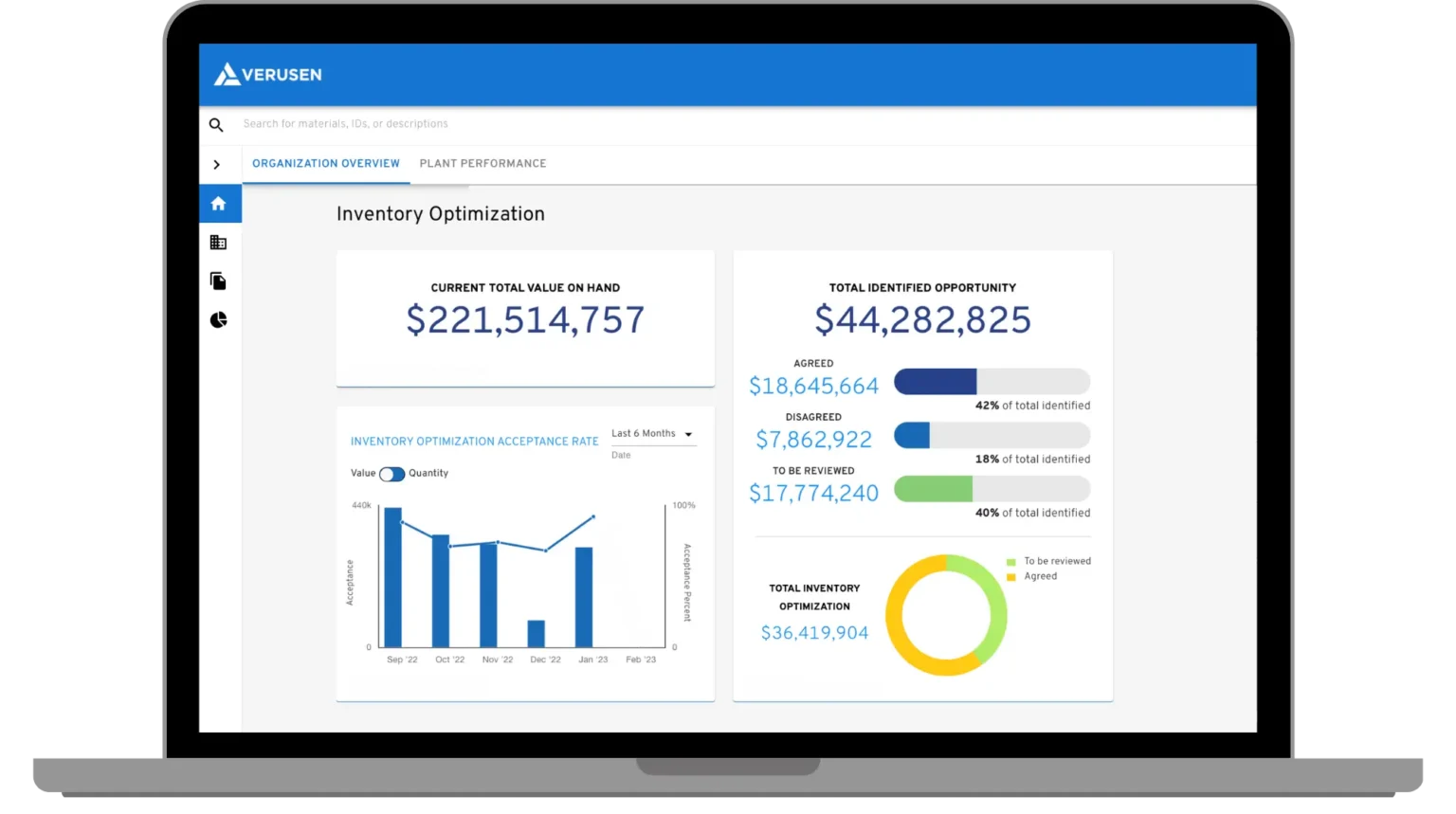
Task: Open the home dashboard sidebar icon
Action: (x=218, y=204)
